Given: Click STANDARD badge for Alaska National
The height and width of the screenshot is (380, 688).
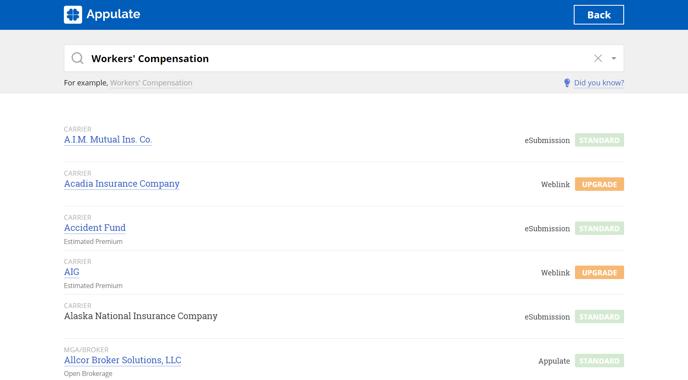Looking at the screenshot, I should (599, 317).
